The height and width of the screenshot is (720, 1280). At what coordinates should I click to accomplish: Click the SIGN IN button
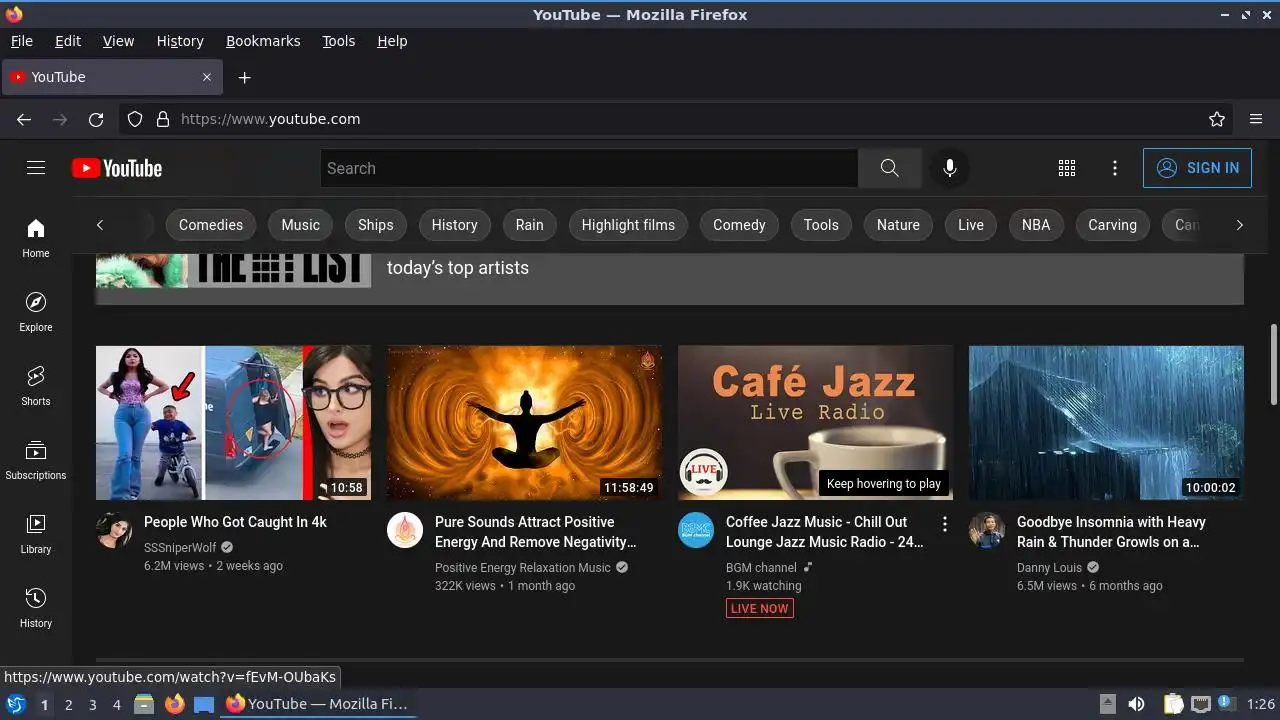1197,168
